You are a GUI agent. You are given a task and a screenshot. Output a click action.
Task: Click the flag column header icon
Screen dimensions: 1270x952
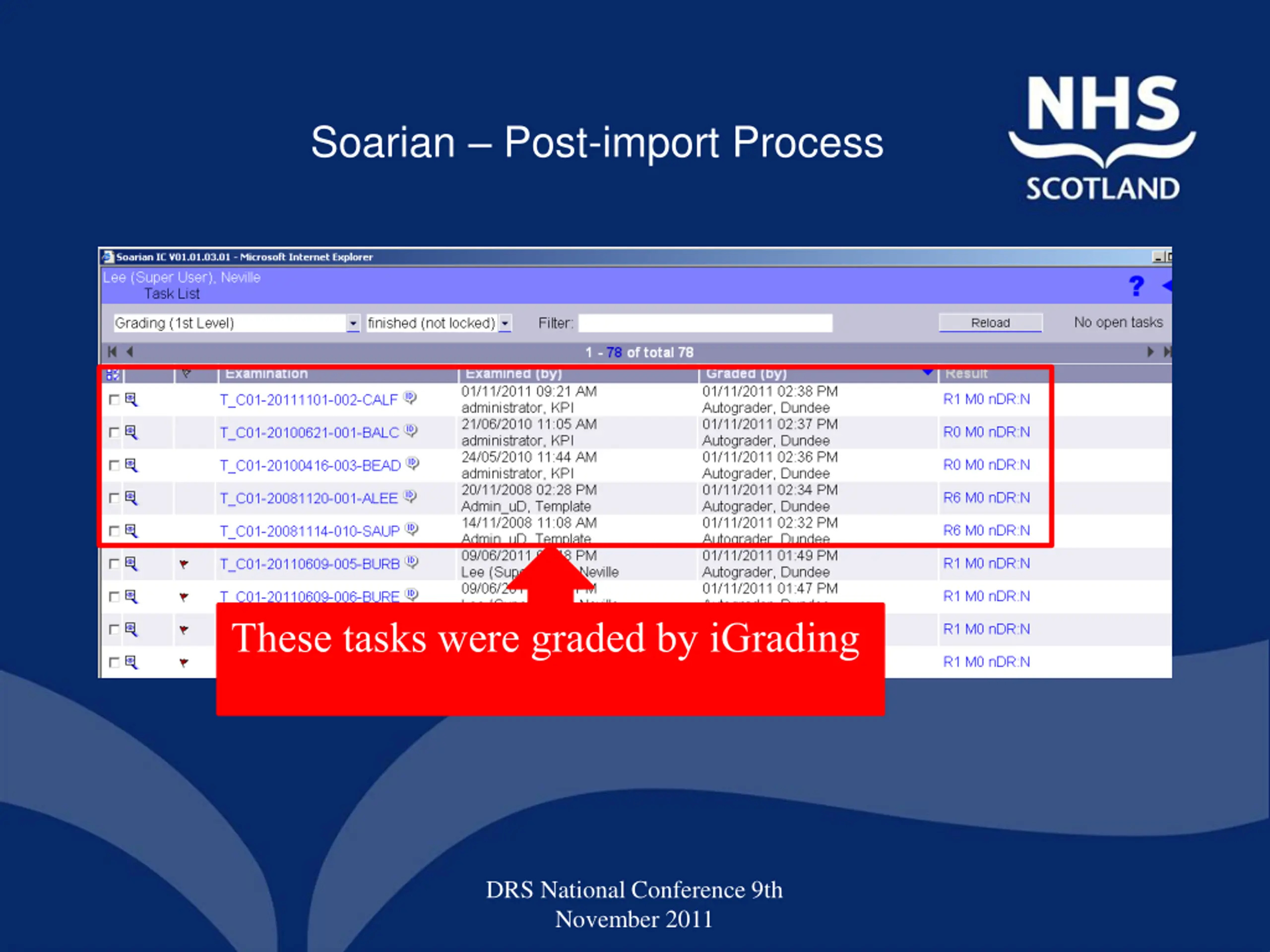click(x=186, y=374)
